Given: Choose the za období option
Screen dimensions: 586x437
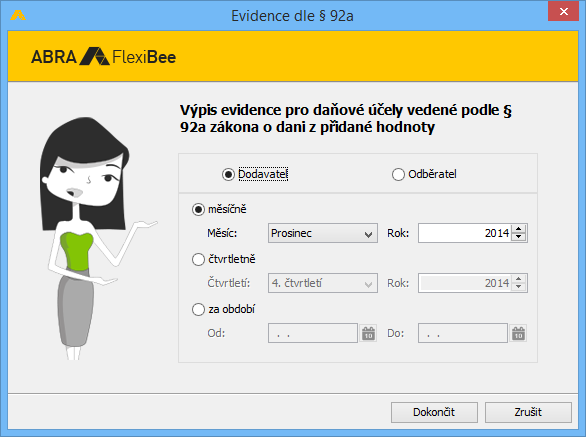Looking at the screenshot, I should pyautogui.click(x=223, y=310).
